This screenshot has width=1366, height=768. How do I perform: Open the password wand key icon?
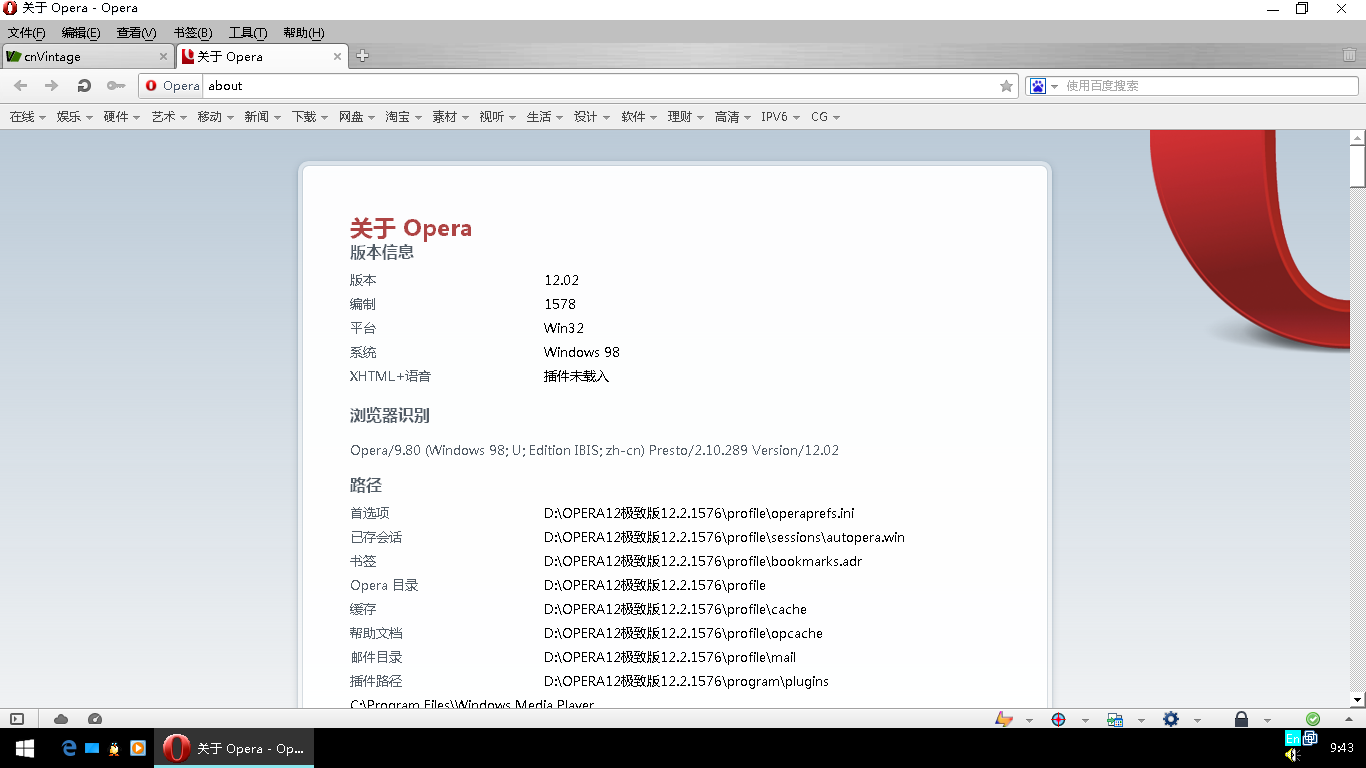[116, 86]
